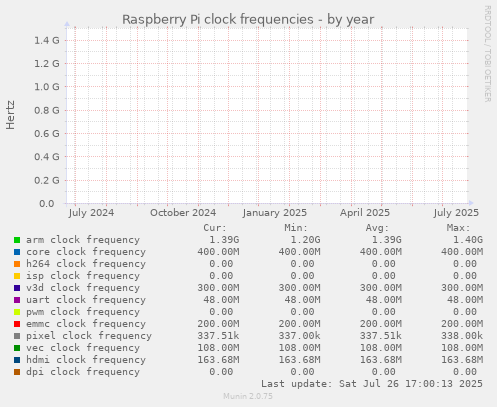Click the 'July 2025' x-axis label
This screenshot has height=407, width=497.
[456, 213]
